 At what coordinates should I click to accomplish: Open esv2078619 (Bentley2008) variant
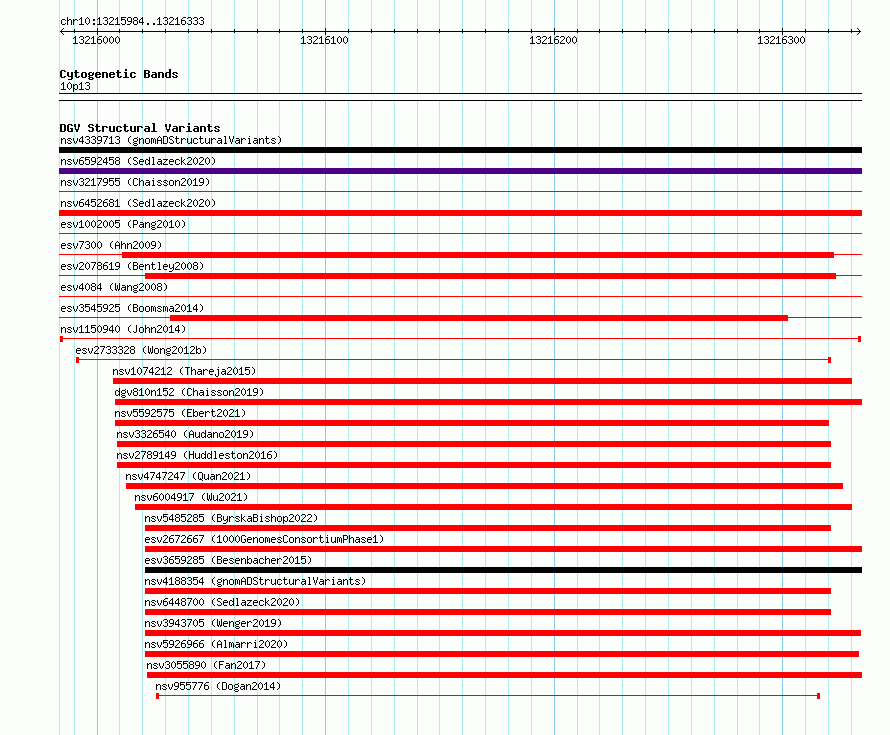pyautogui.click(x=132, y=266)
